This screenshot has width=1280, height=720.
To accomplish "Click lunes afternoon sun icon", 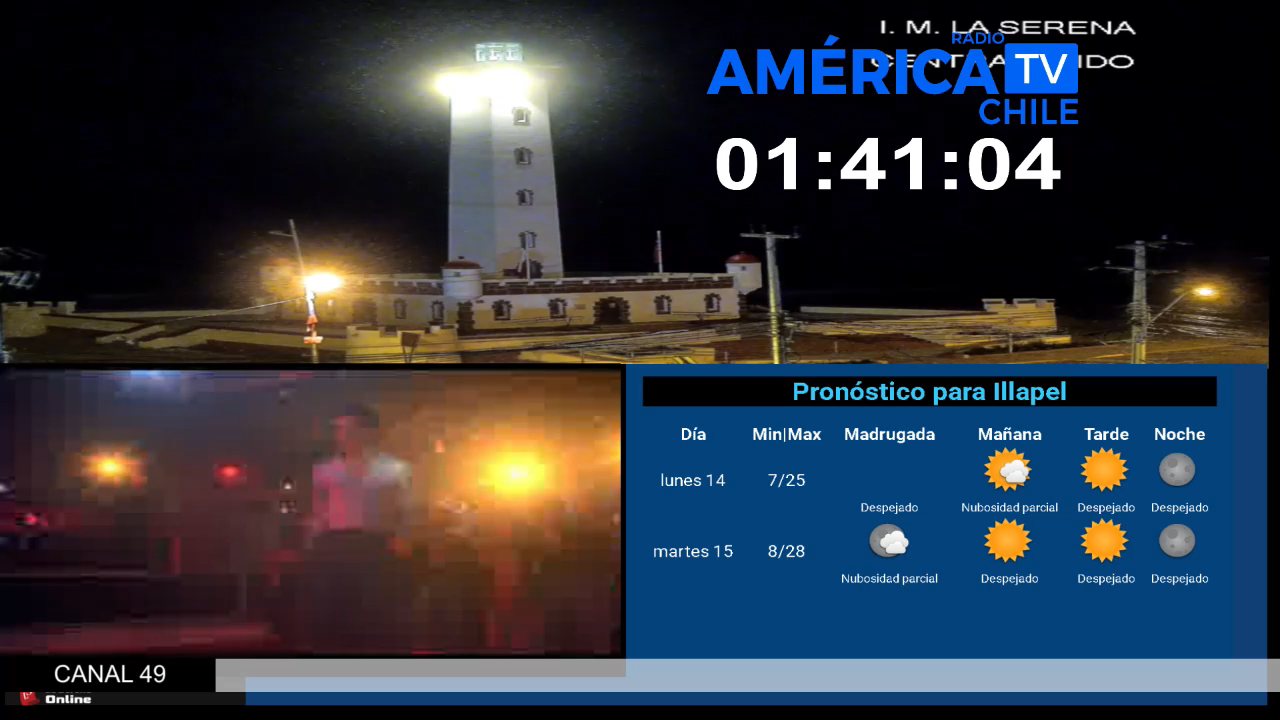I will [x=1105, y=470].
